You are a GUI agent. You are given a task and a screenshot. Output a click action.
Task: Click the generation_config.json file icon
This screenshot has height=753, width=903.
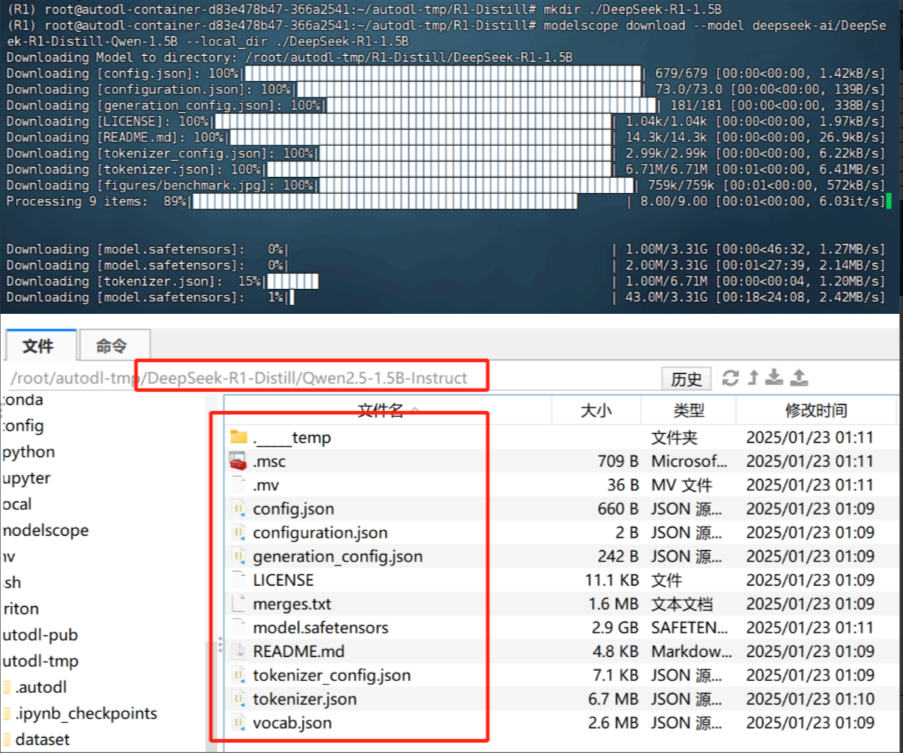238,556
